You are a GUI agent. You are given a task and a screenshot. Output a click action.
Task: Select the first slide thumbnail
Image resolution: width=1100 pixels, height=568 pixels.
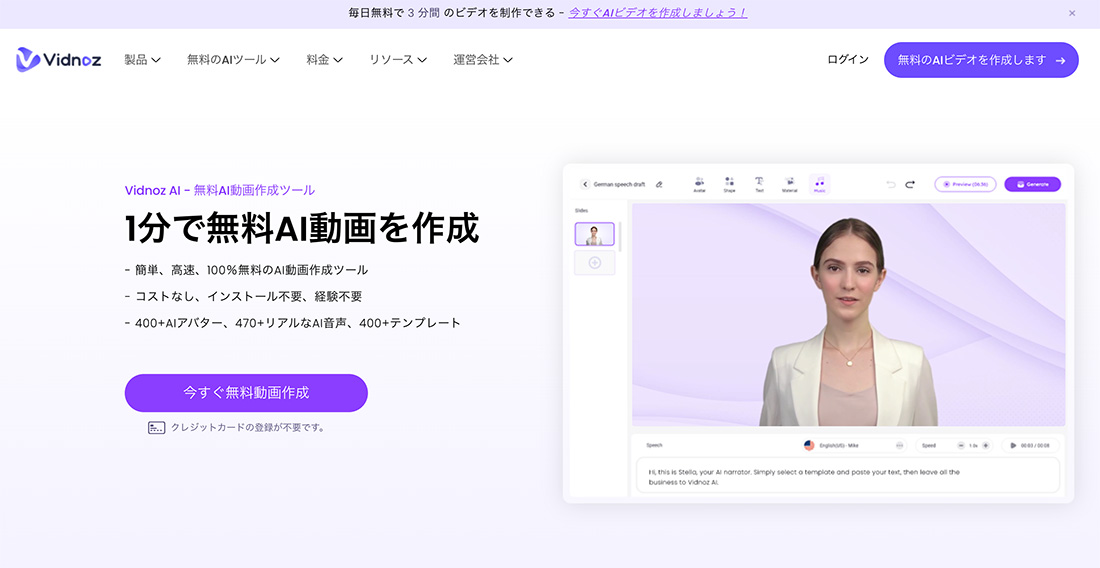(x=594, y=234)
